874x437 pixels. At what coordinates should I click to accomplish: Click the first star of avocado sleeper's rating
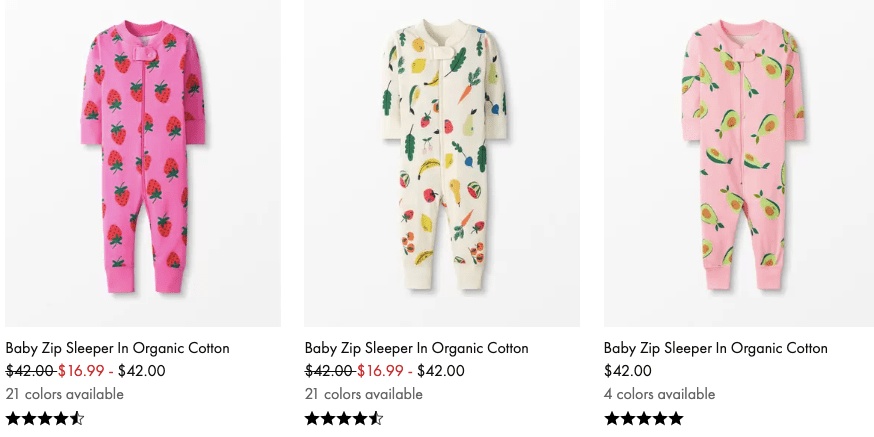pos(612,418)
